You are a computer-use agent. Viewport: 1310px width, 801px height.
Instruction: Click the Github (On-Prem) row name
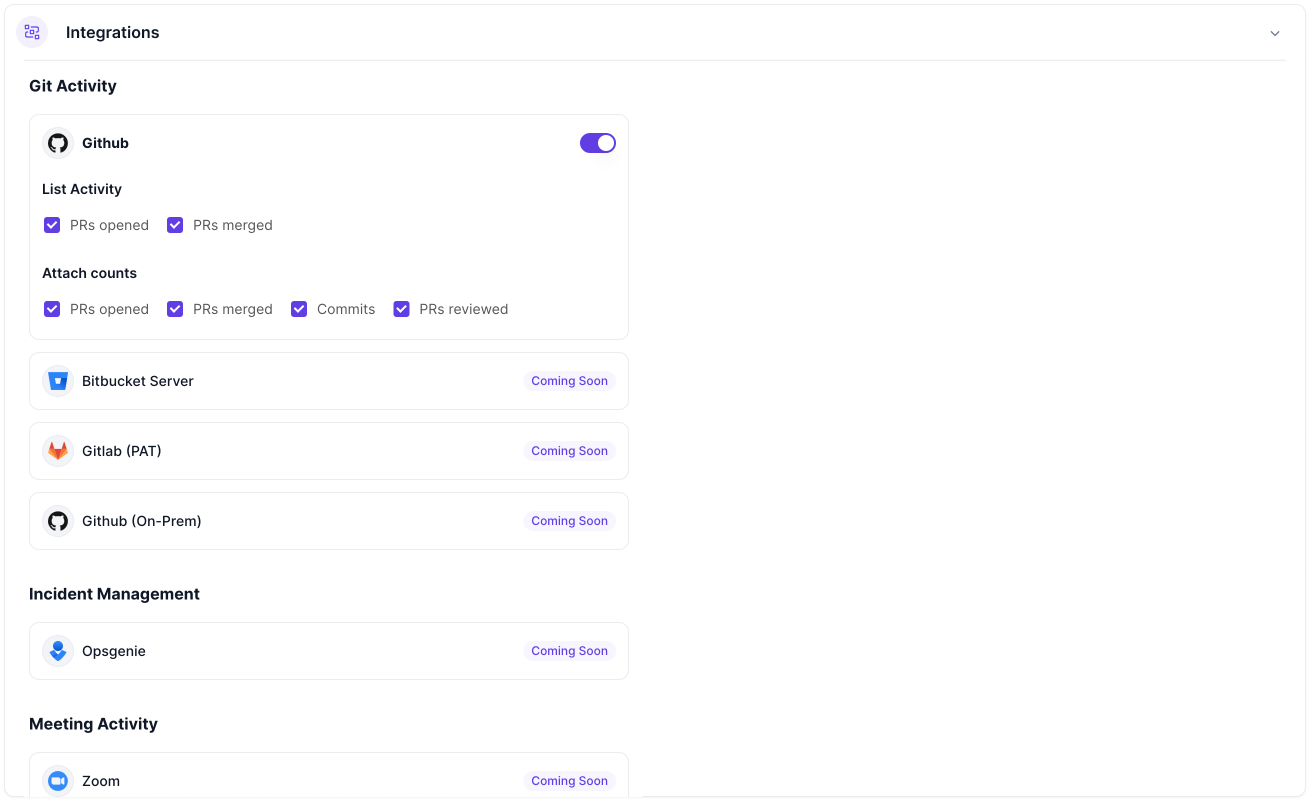[142, 521]
